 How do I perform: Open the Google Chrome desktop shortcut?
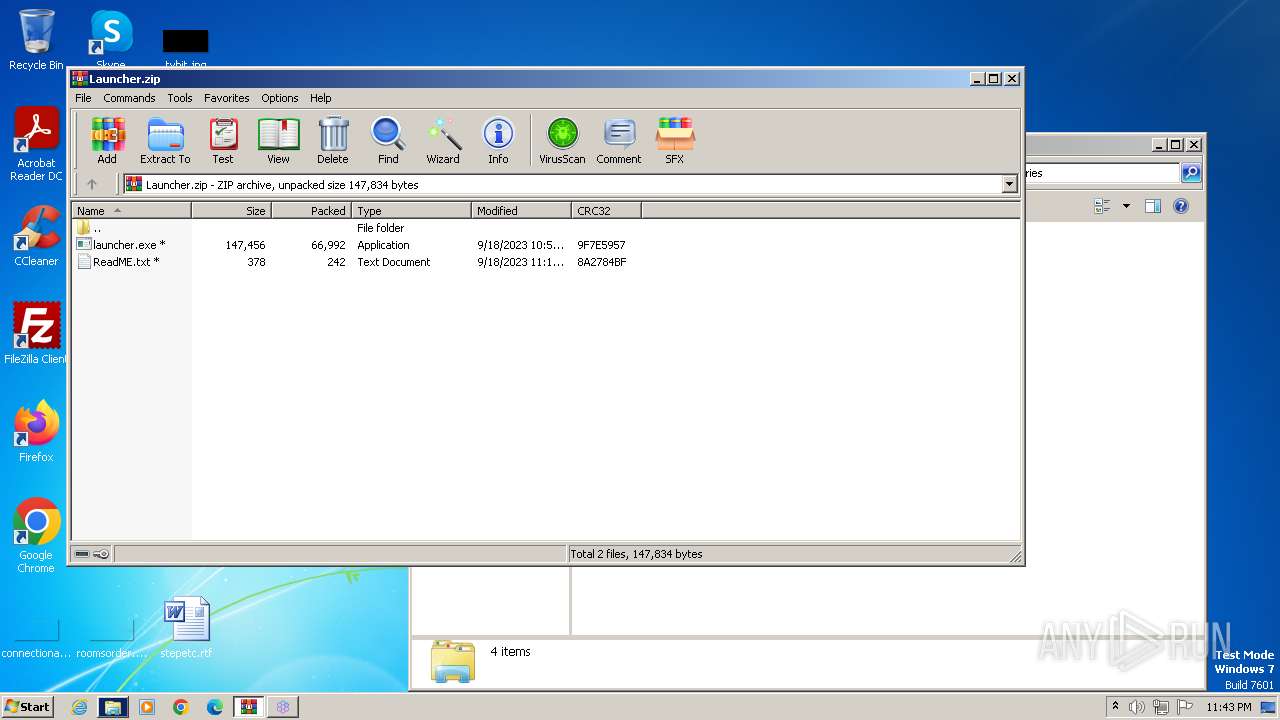(x=36, y=536)
